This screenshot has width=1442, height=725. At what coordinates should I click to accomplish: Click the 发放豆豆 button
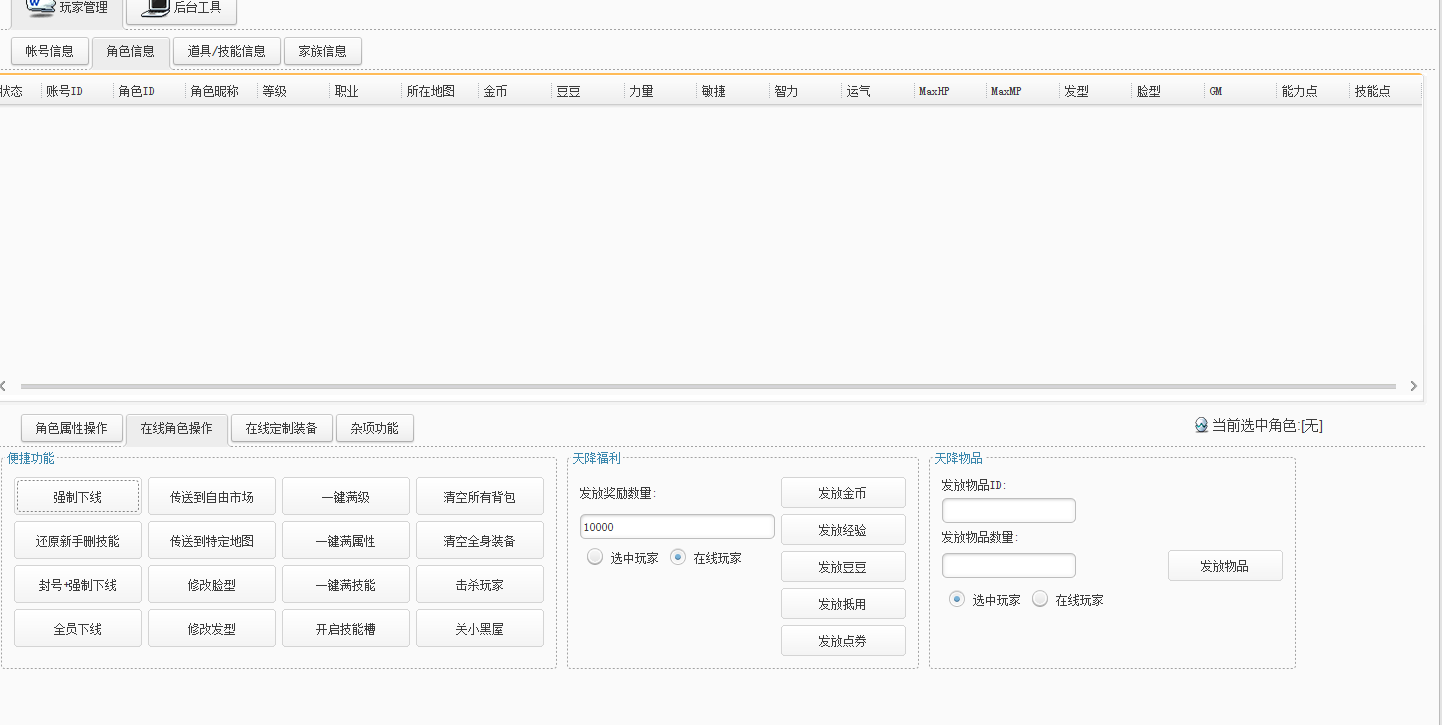(x=843, y=567)
